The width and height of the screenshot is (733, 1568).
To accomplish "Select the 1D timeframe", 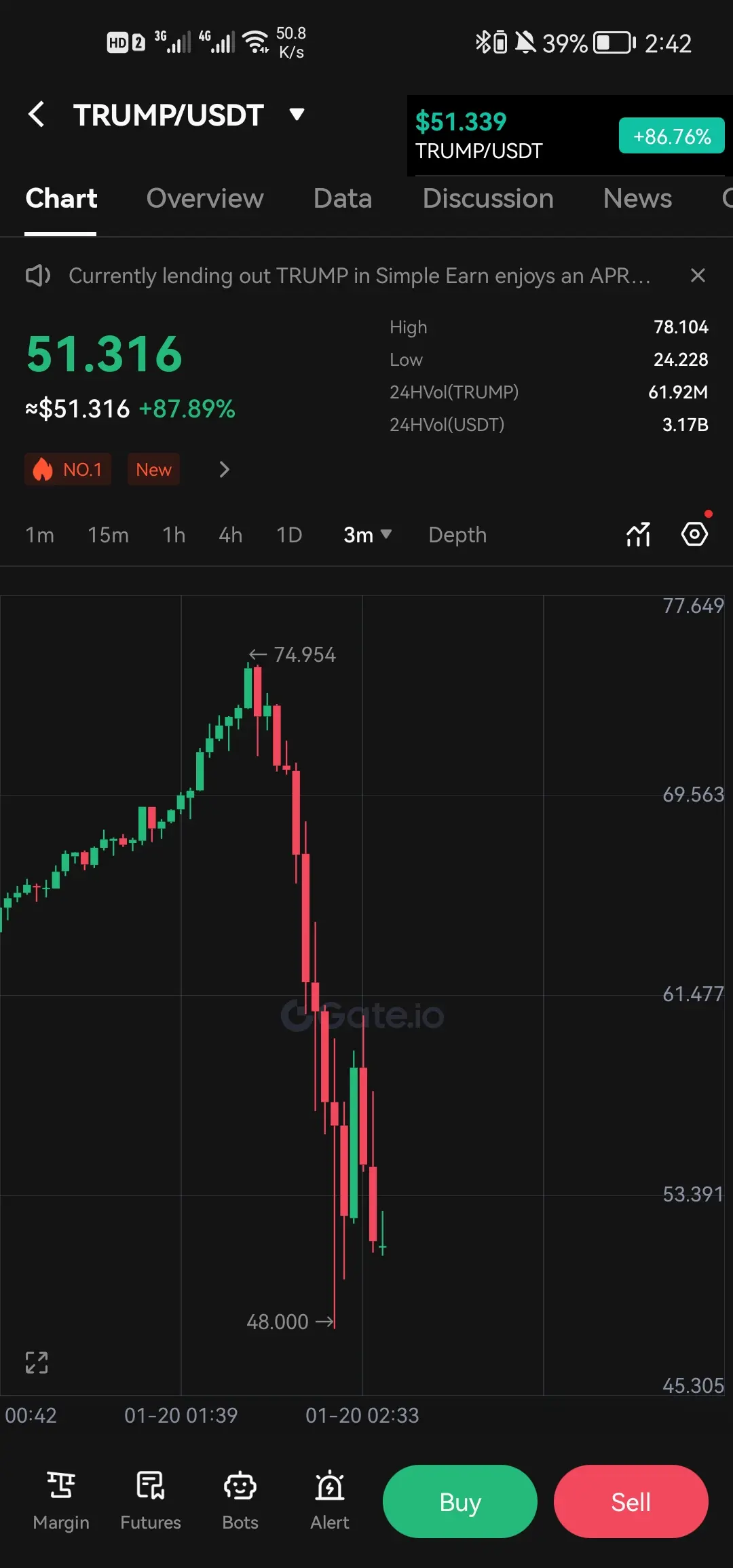I will click(289, 535).
